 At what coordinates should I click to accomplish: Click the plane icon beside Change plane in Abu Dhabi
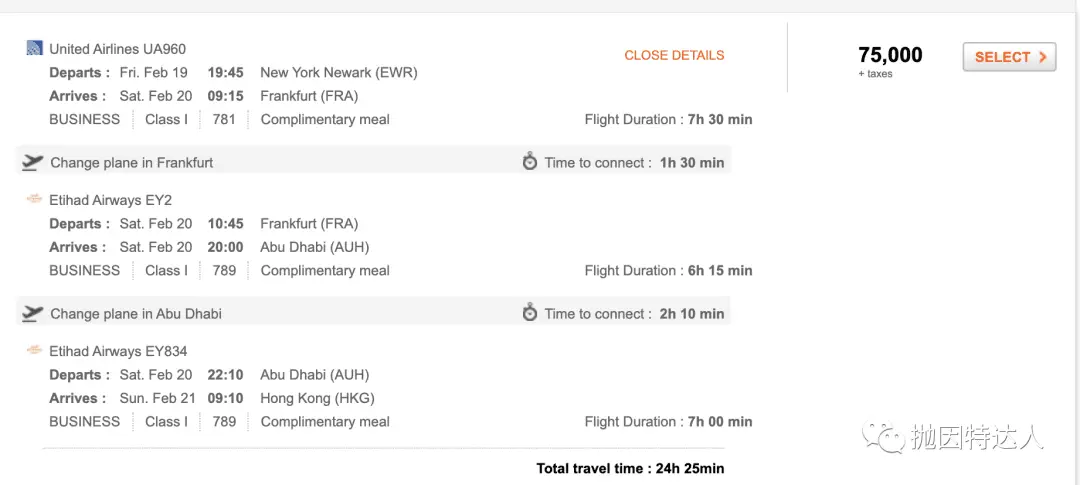click(32, 313)
